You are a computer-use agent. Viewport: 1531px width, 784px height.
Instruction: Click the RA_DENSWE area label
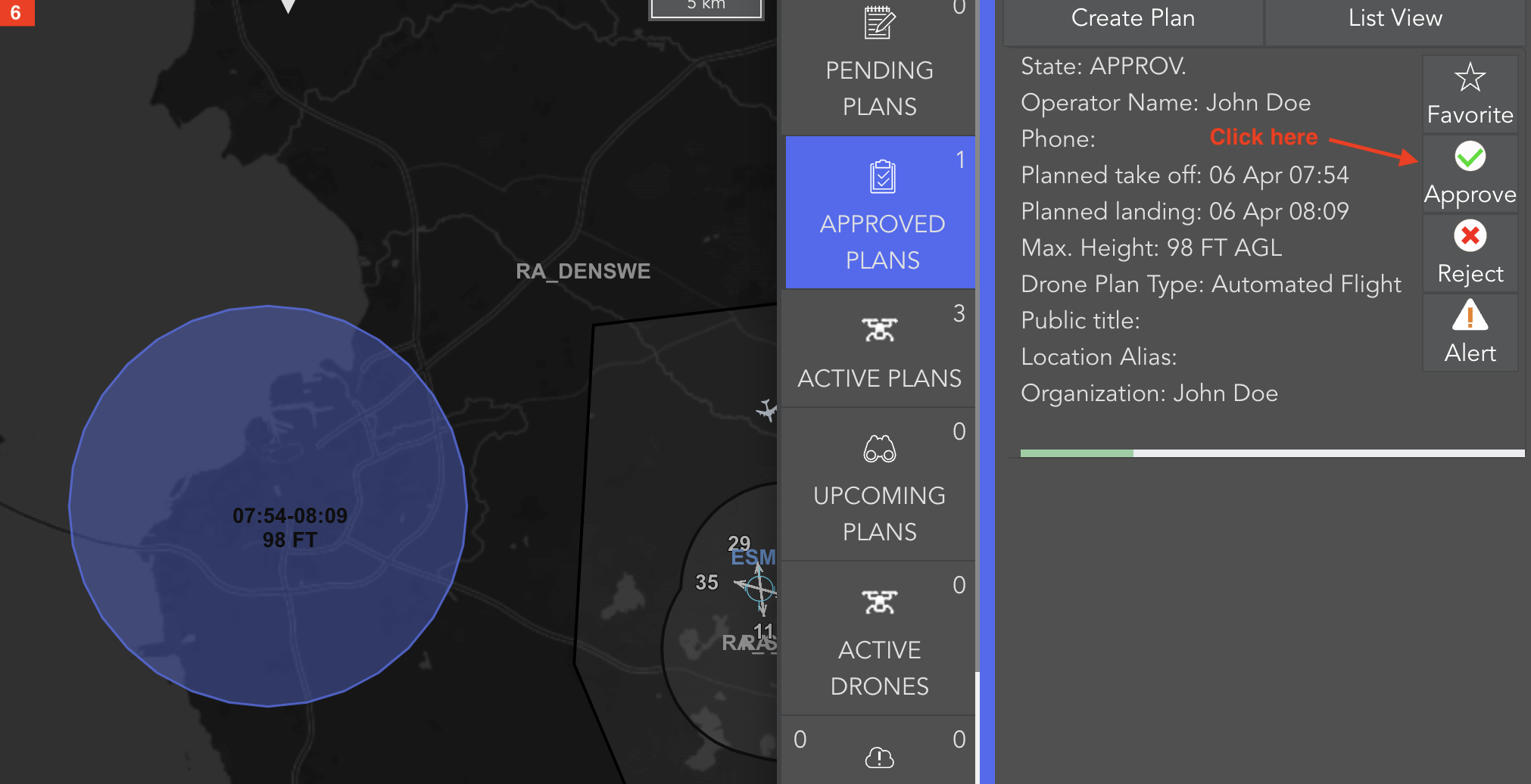click(582, 271)
